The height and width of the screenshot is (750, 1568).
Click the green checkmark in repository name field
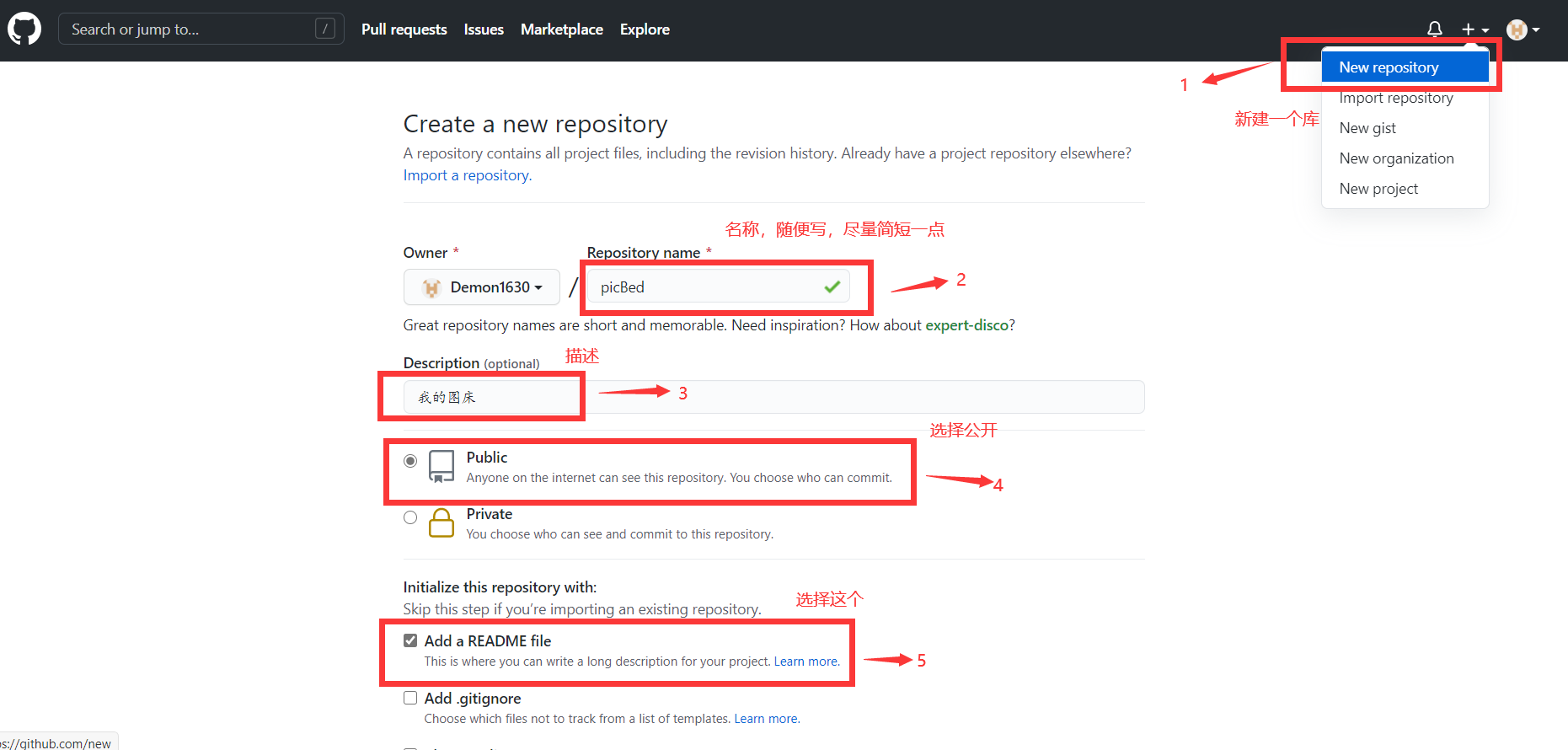click(832, 287)
